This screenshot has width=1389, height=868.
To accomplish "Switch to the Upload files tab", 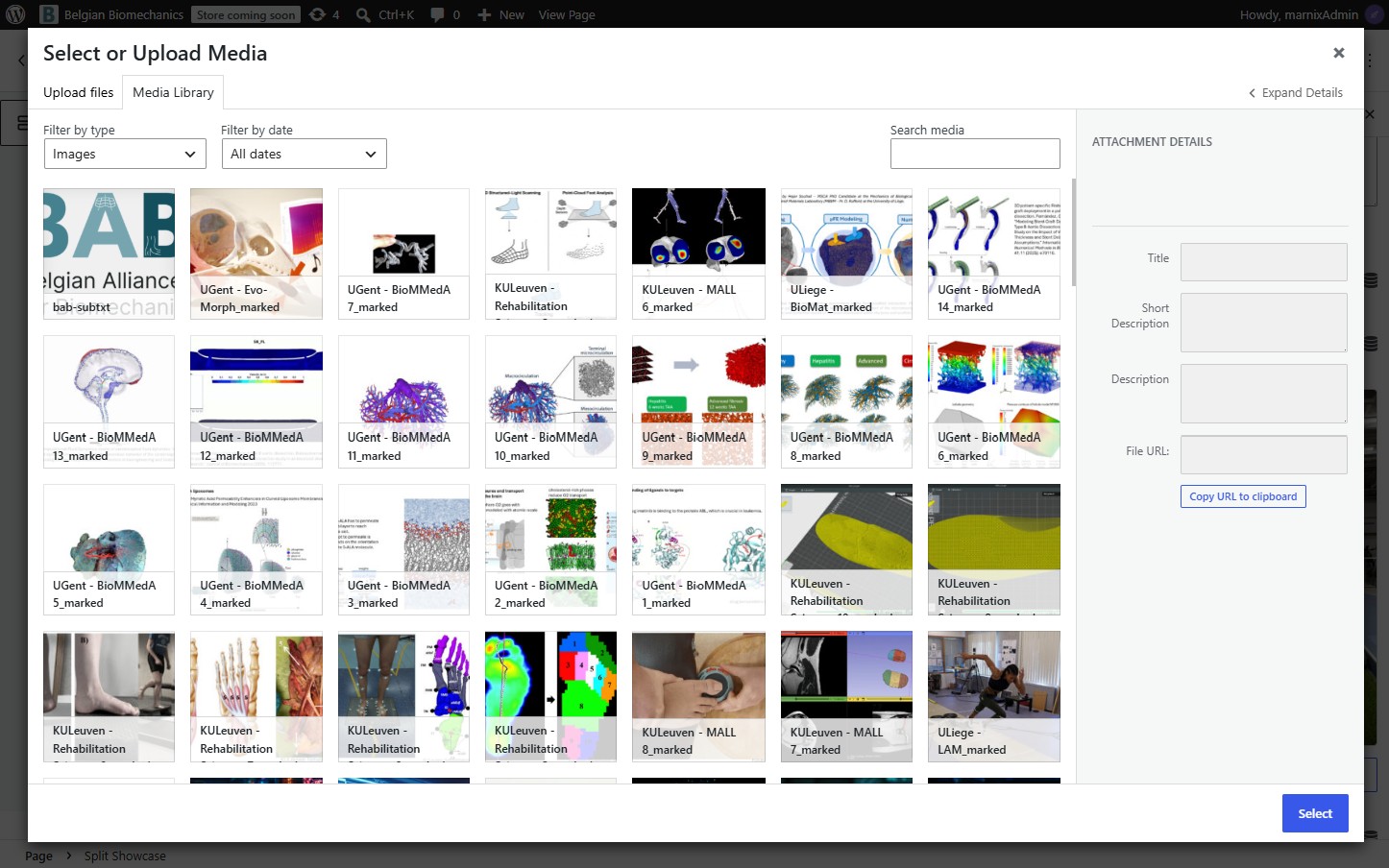I will pos(79,92).
